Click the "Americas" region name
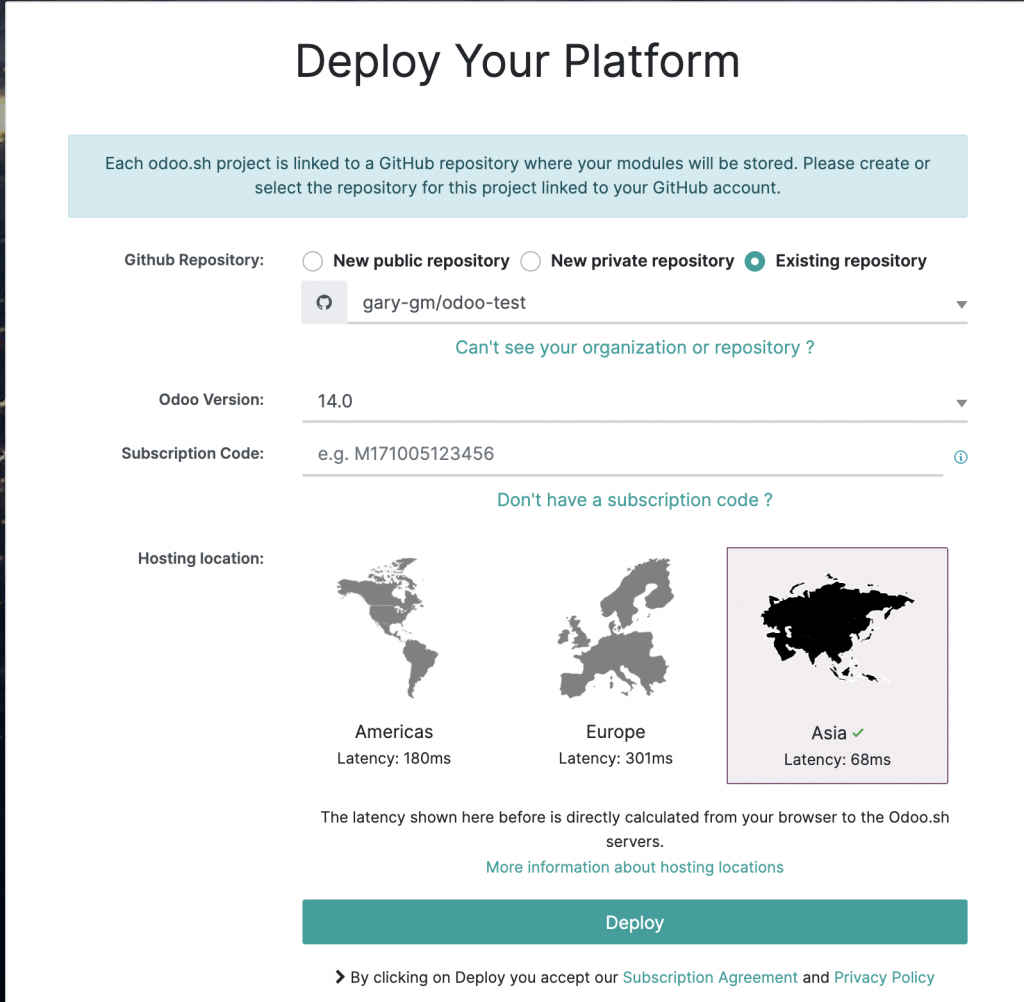The height and width of the screenshot is (1002, 1024). [x=394, y=732]
